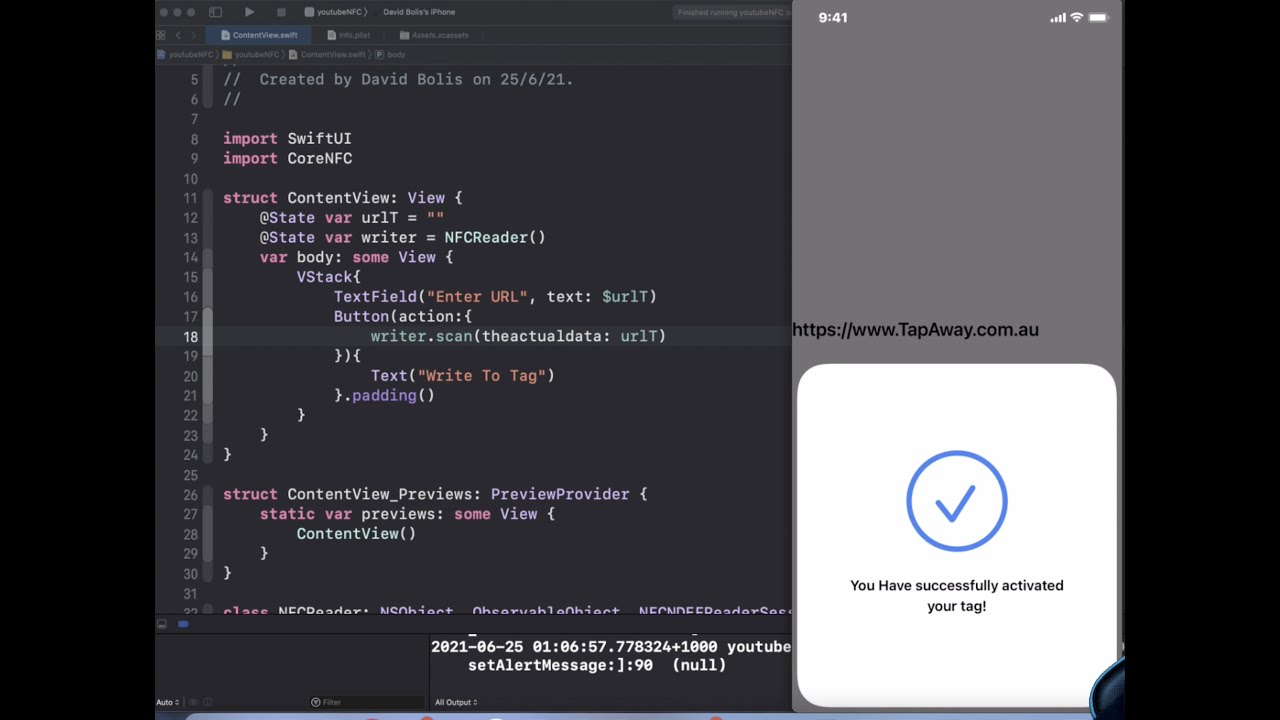Image resolution: width=1280 pixels, height=720 pixels.
Task: Click the import CoreNFC line
Action: pos(287,158)
